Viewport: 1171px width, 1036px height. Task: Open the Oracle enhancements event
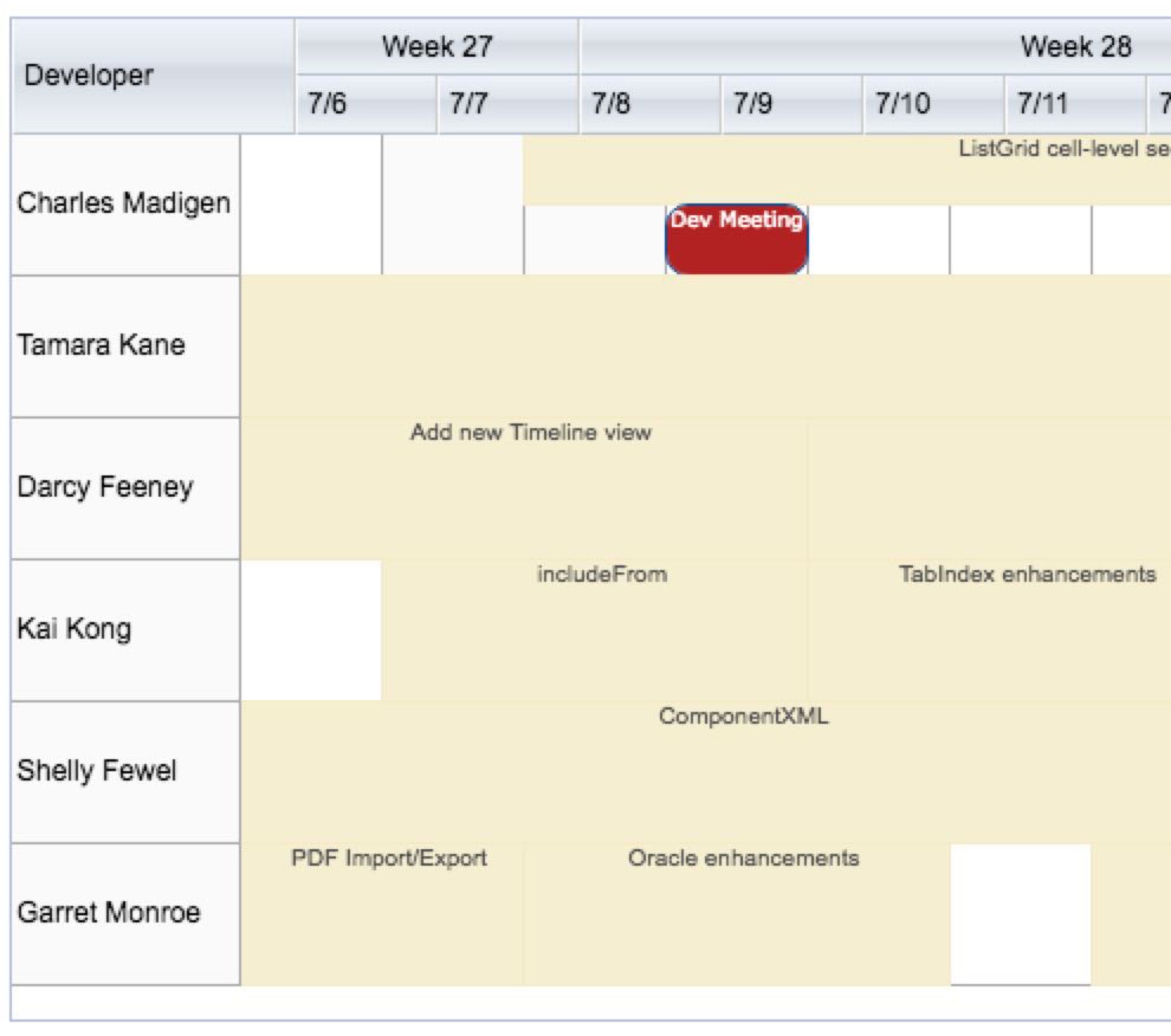click(737, 914)
